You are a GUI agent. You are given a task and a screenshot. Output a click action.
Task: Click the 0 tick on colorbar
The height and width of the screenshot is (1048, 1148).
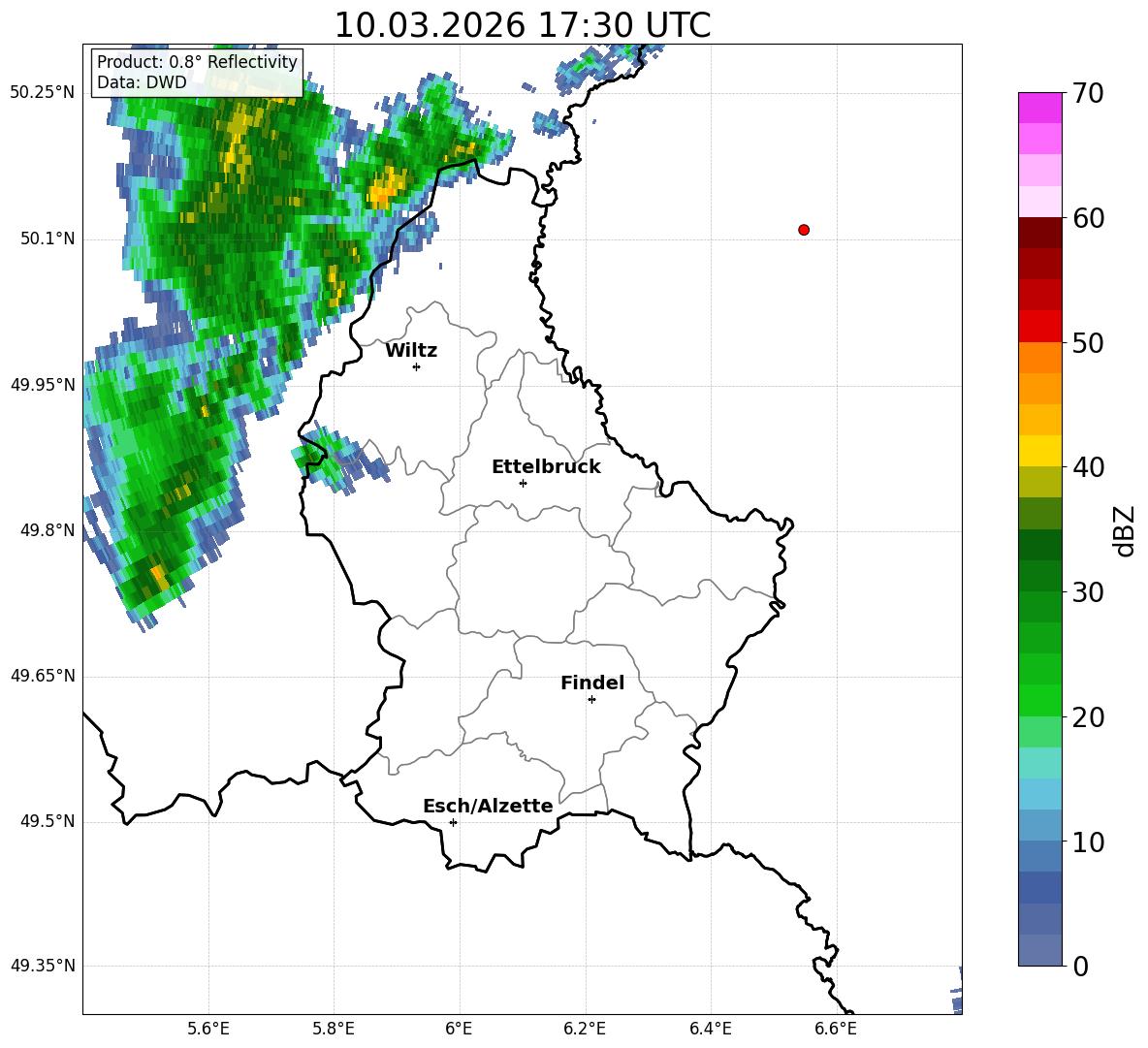point(1081,966)
